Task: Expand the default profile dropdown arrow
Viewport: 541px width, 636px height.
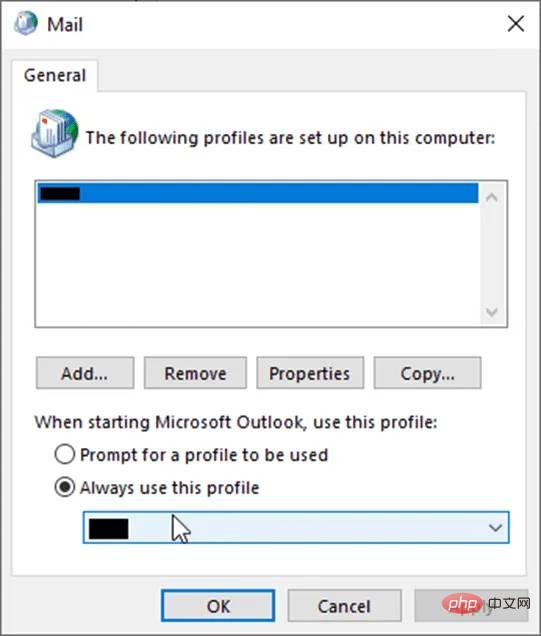Action: 495,528
